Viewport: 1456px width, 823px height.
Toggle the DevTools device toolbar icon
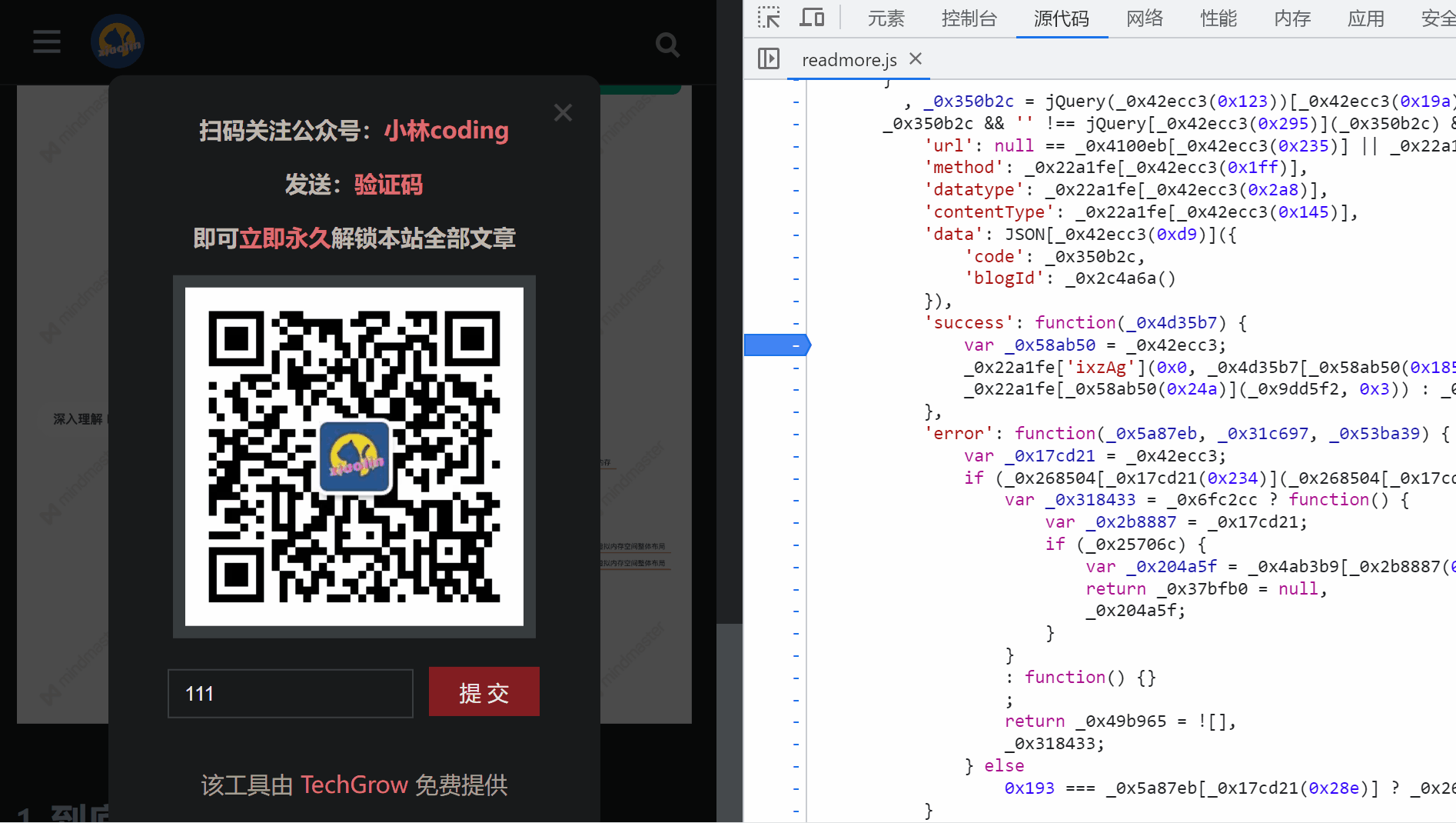click(x=812, y=18)
